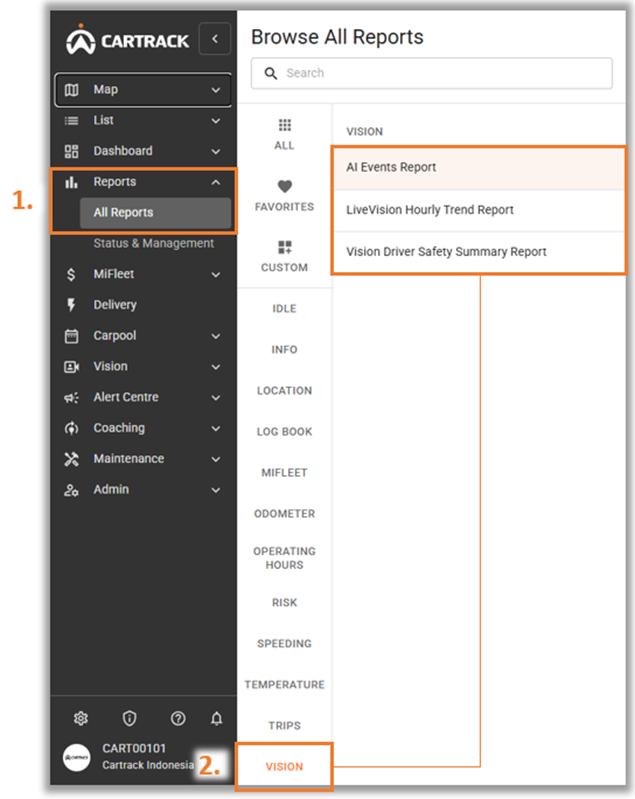Click the Maintenance tools icon

71,459
